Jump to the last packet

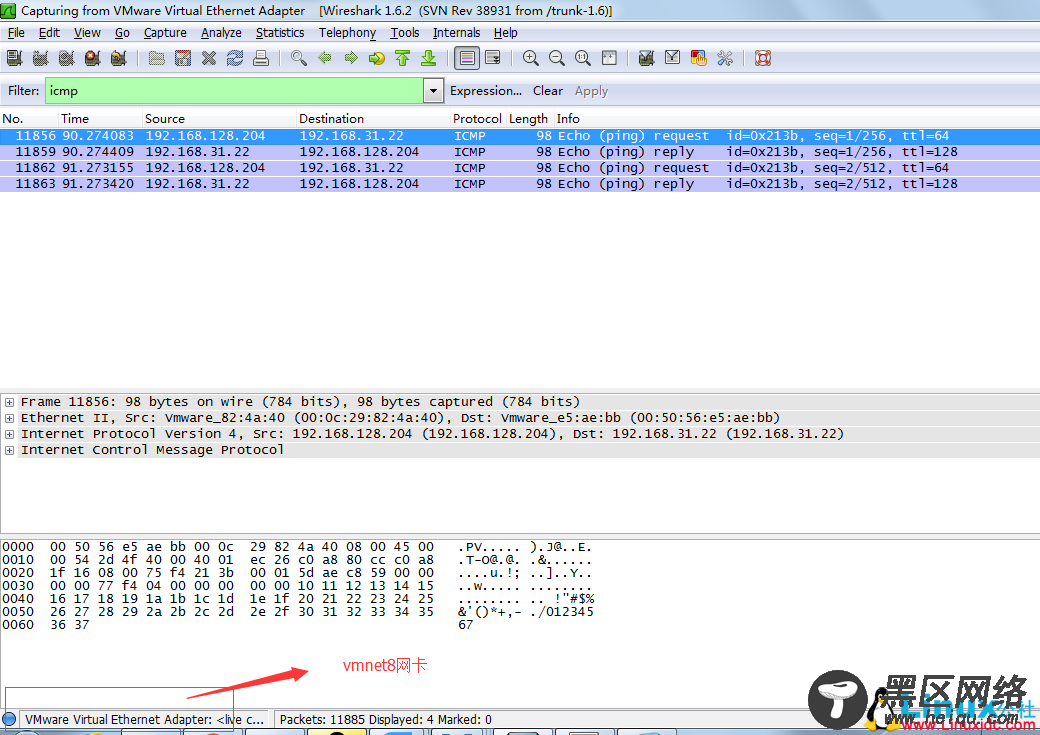(428, 58)
